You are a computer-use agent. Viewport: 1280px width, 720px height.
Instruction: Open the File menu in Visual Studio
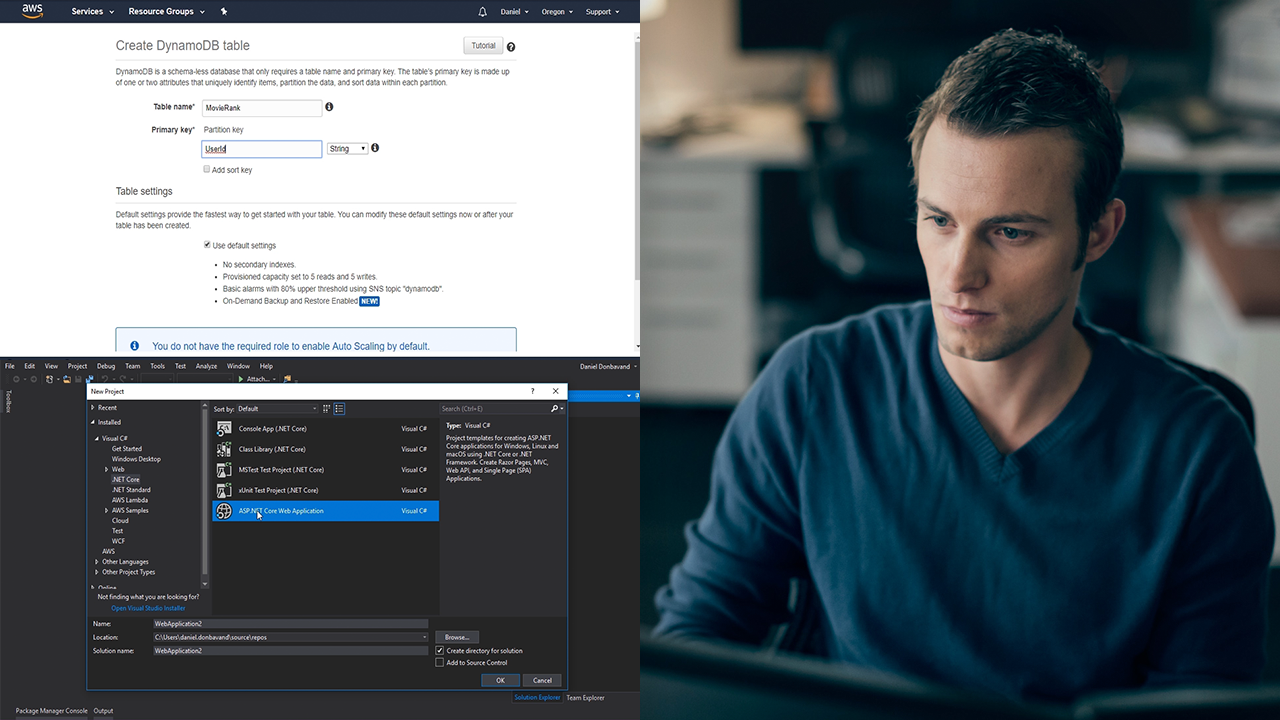[10, 366]
